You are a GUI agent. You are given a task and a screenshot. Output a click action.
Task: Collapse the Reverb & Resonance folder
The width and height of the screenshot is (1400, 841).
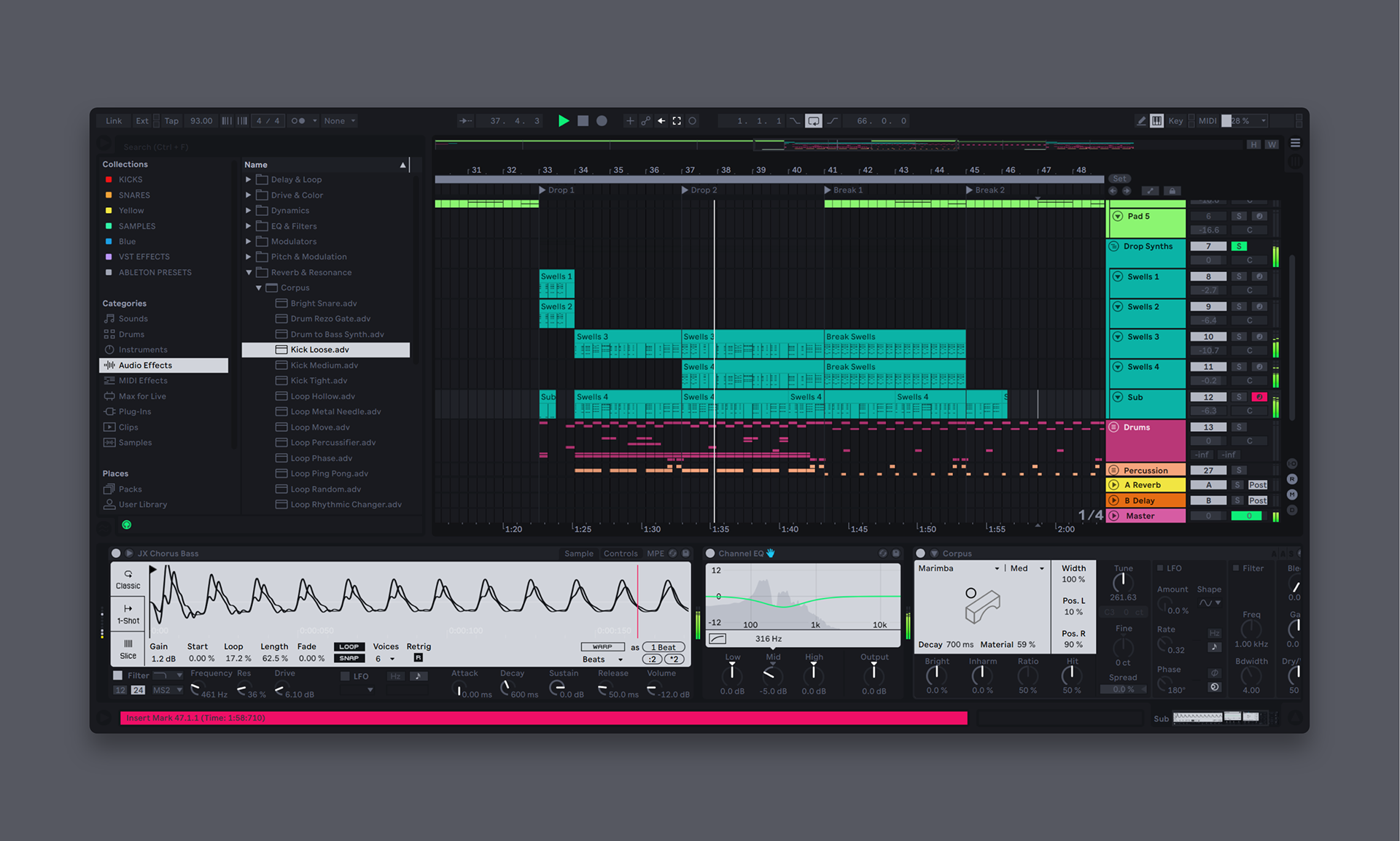(x=249, y=273)
